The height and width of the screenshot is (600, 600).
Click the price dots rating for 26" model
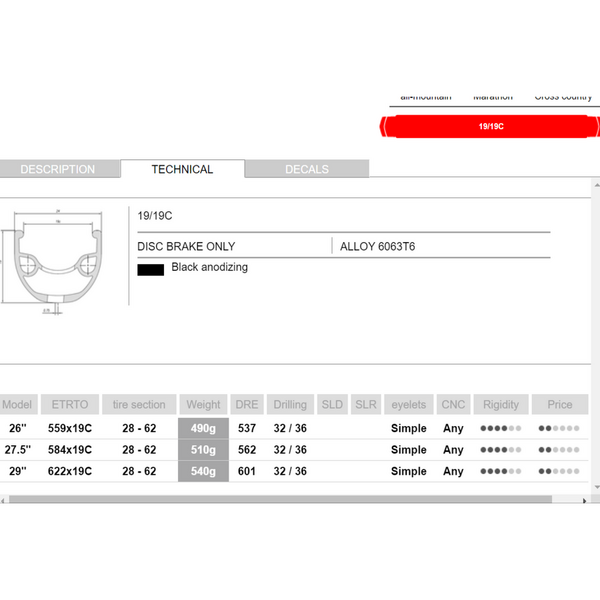(559, 428)
